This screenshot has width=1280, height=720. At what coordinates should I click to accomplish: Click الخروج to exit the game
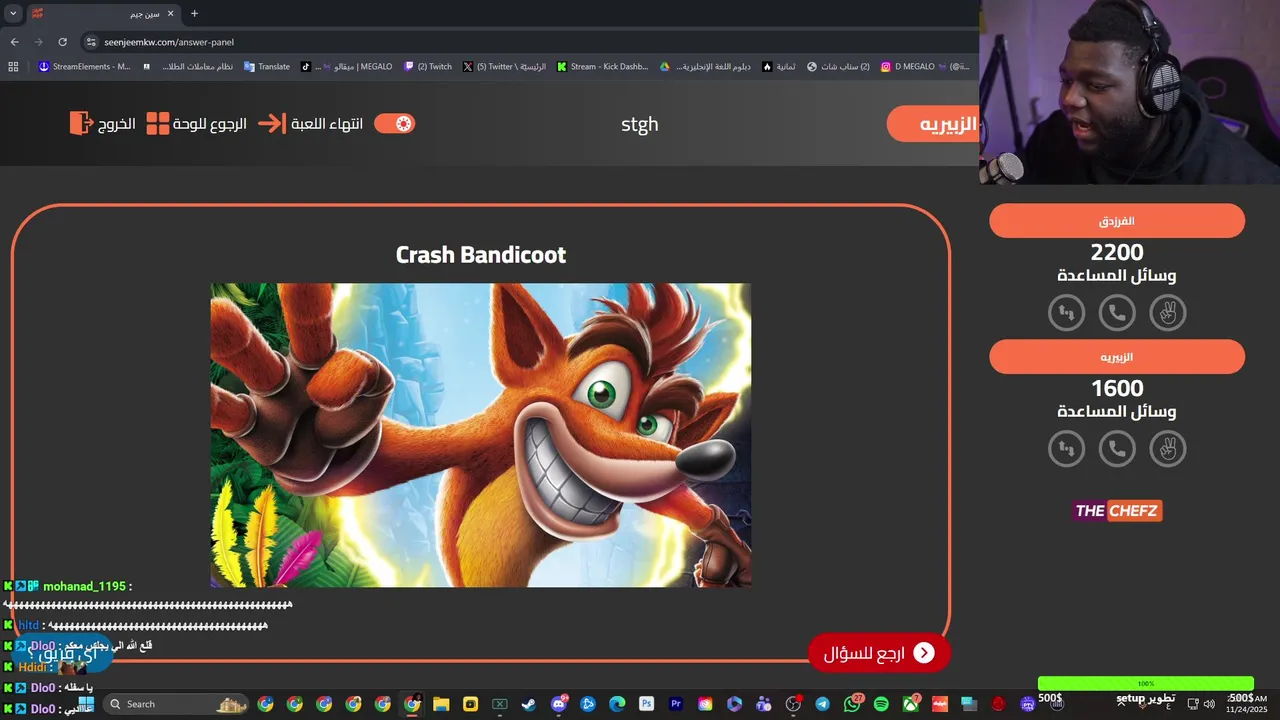point(102,124)
